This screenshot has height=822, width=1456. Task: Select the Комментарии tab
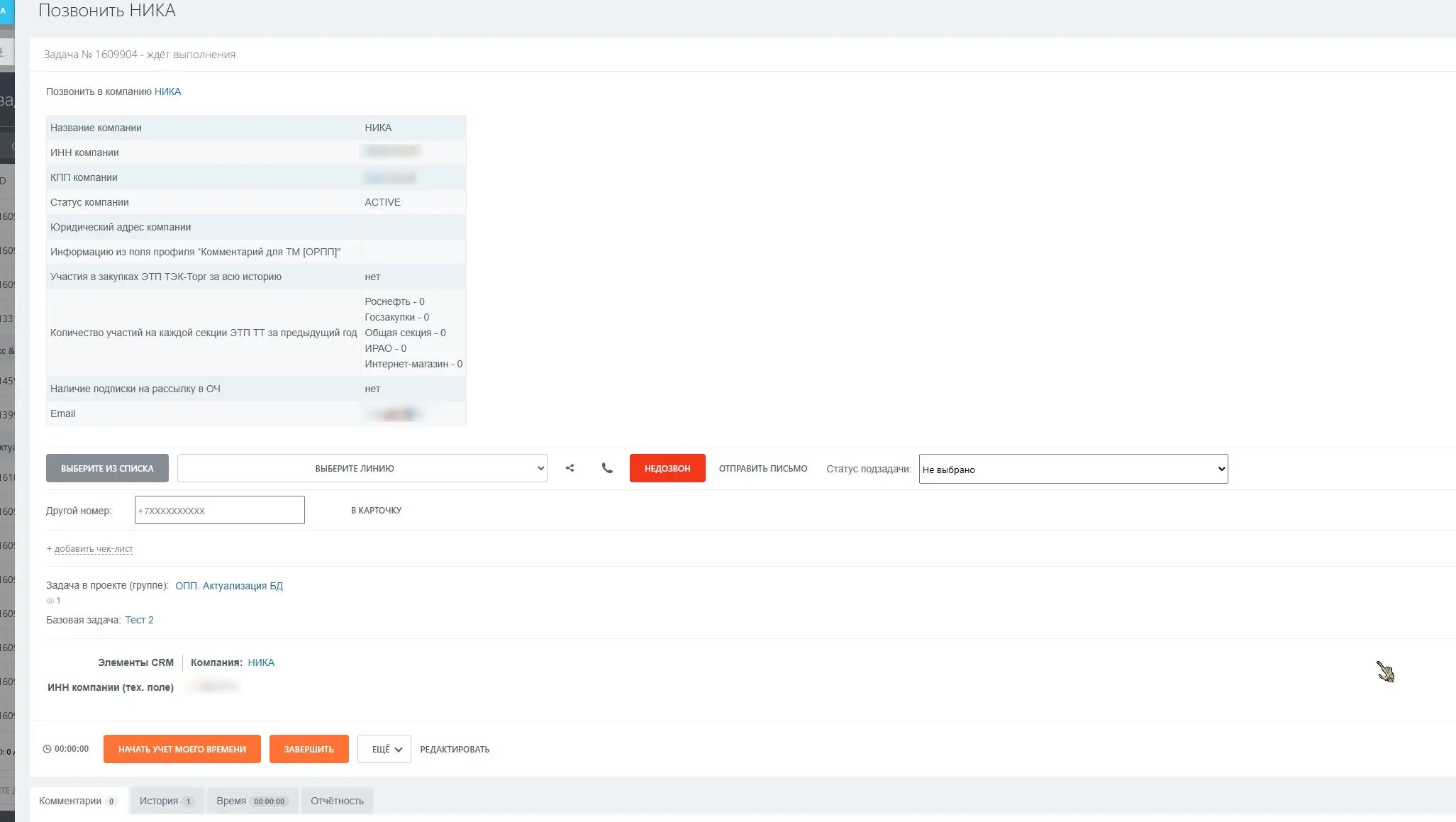(x=78, y=801)
